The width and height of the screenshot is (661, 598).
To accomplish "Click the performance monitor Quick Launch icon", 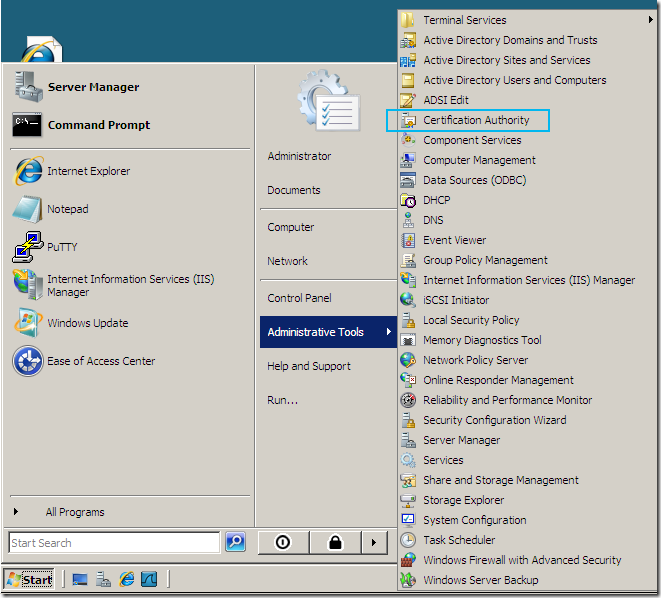I will [149, 580].
